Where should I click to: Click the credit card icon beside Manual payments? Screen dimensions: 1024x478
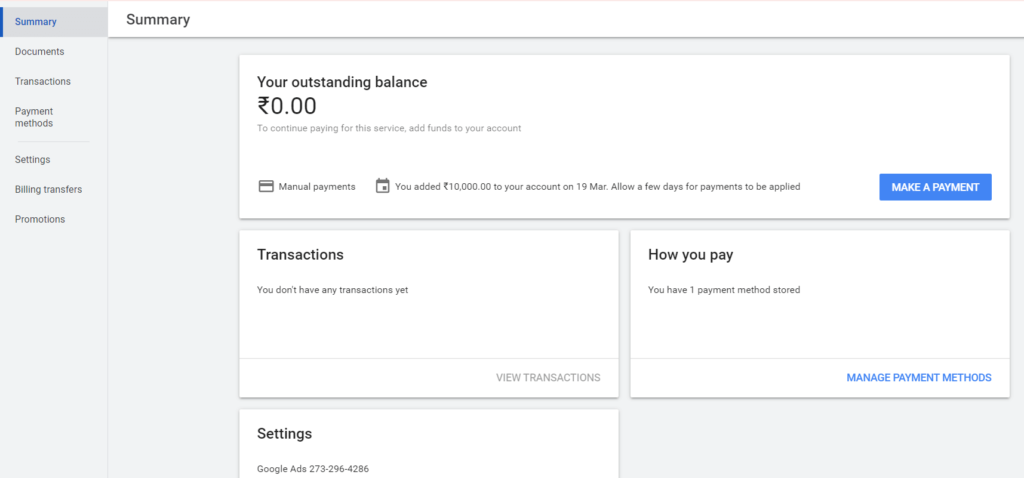click(266, 186)
